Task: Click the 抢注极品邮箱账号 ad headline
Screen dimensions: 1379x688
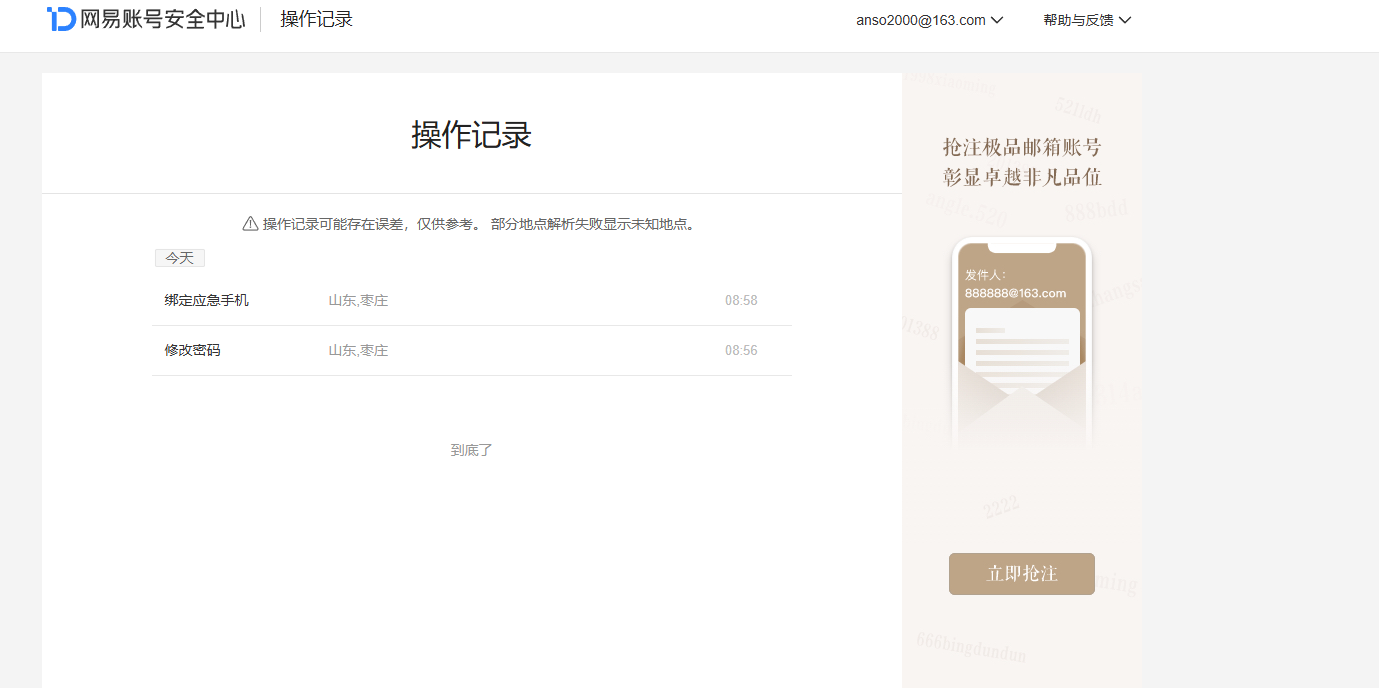Action: point(1022,148)
